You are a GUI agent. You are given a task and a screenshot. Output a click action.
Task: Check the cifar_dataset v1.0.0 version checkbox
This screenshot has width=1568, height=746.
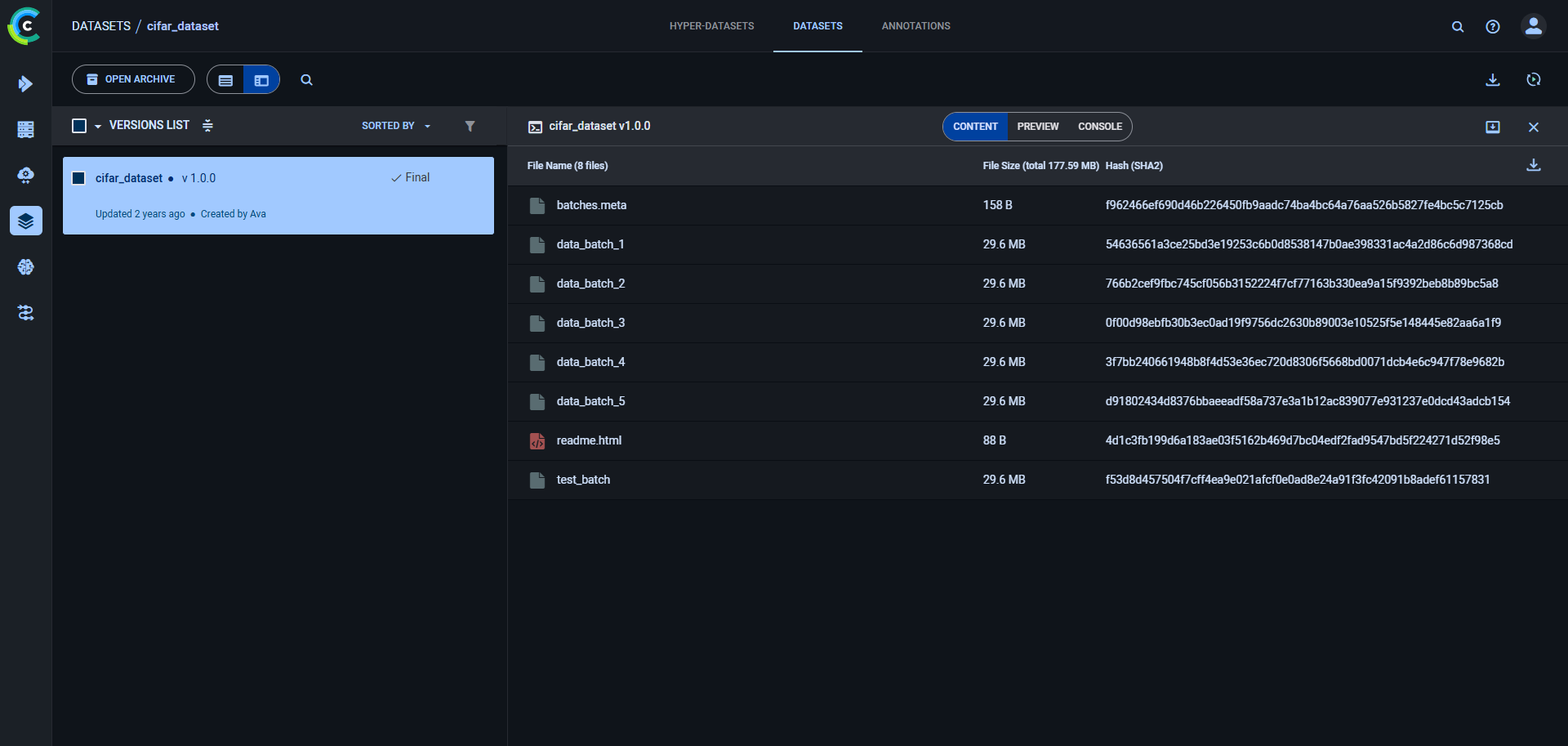[x=79, y=178]
